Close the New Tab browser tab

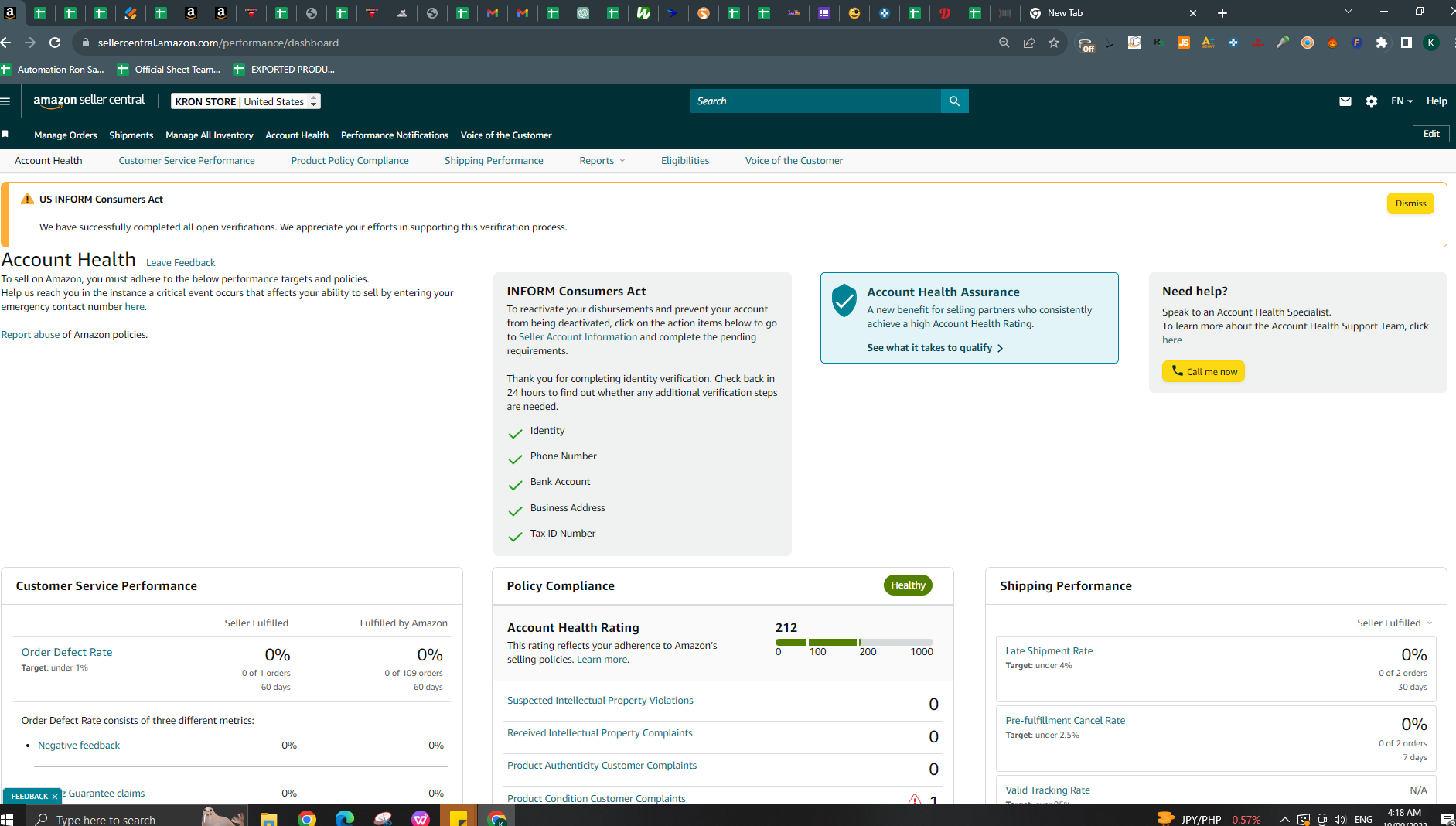click(x=1193, y=13)
